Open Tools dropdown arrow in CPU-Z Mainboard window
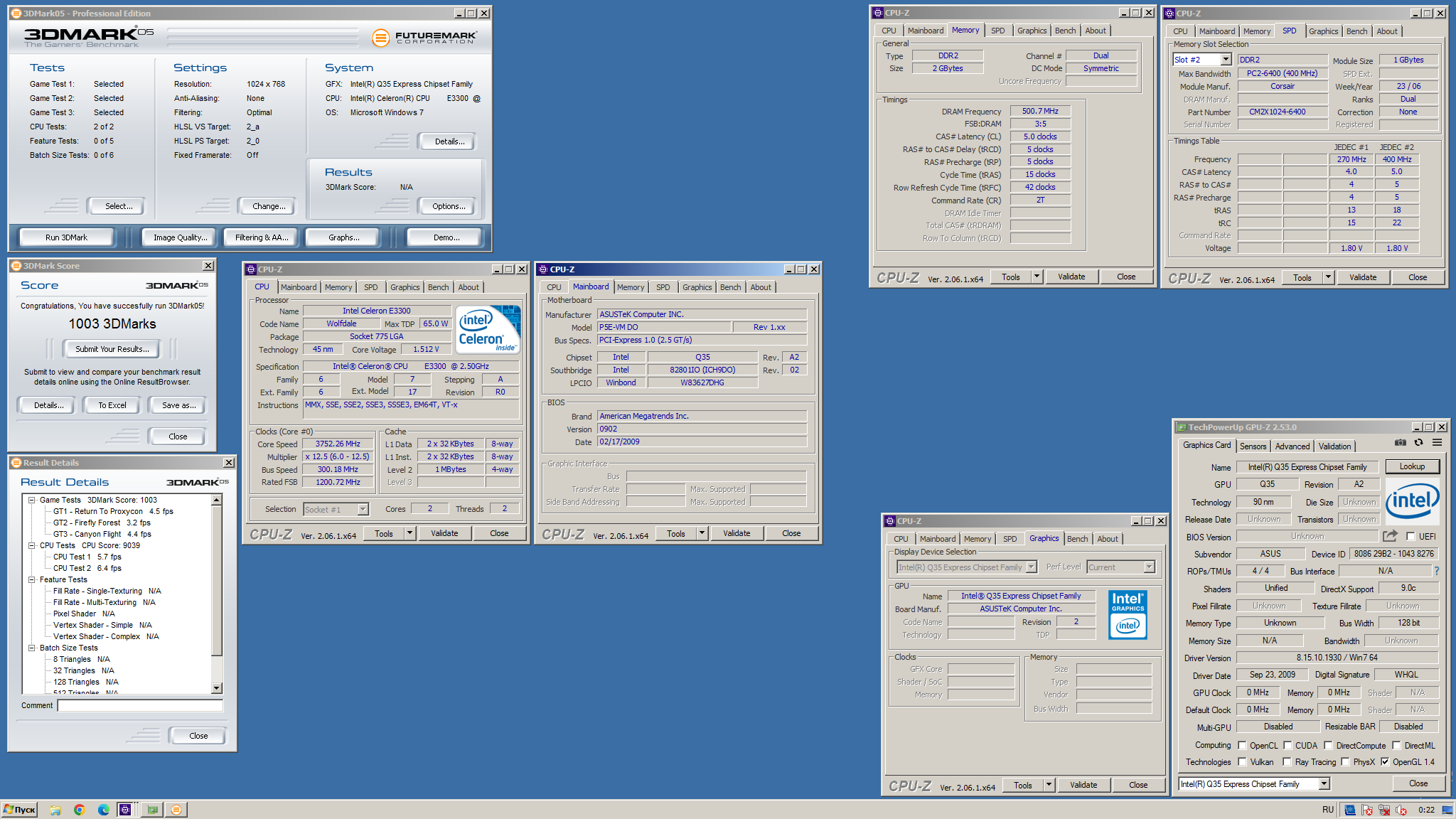The image size is (1456, 819). pyautogui.click(x=702, y=533)
